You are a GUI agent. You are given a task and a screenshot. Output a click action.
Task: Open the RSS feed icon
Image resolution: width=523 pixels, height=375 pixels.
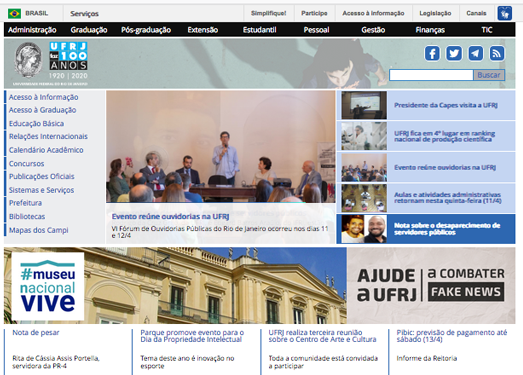[x=497, y=53]
